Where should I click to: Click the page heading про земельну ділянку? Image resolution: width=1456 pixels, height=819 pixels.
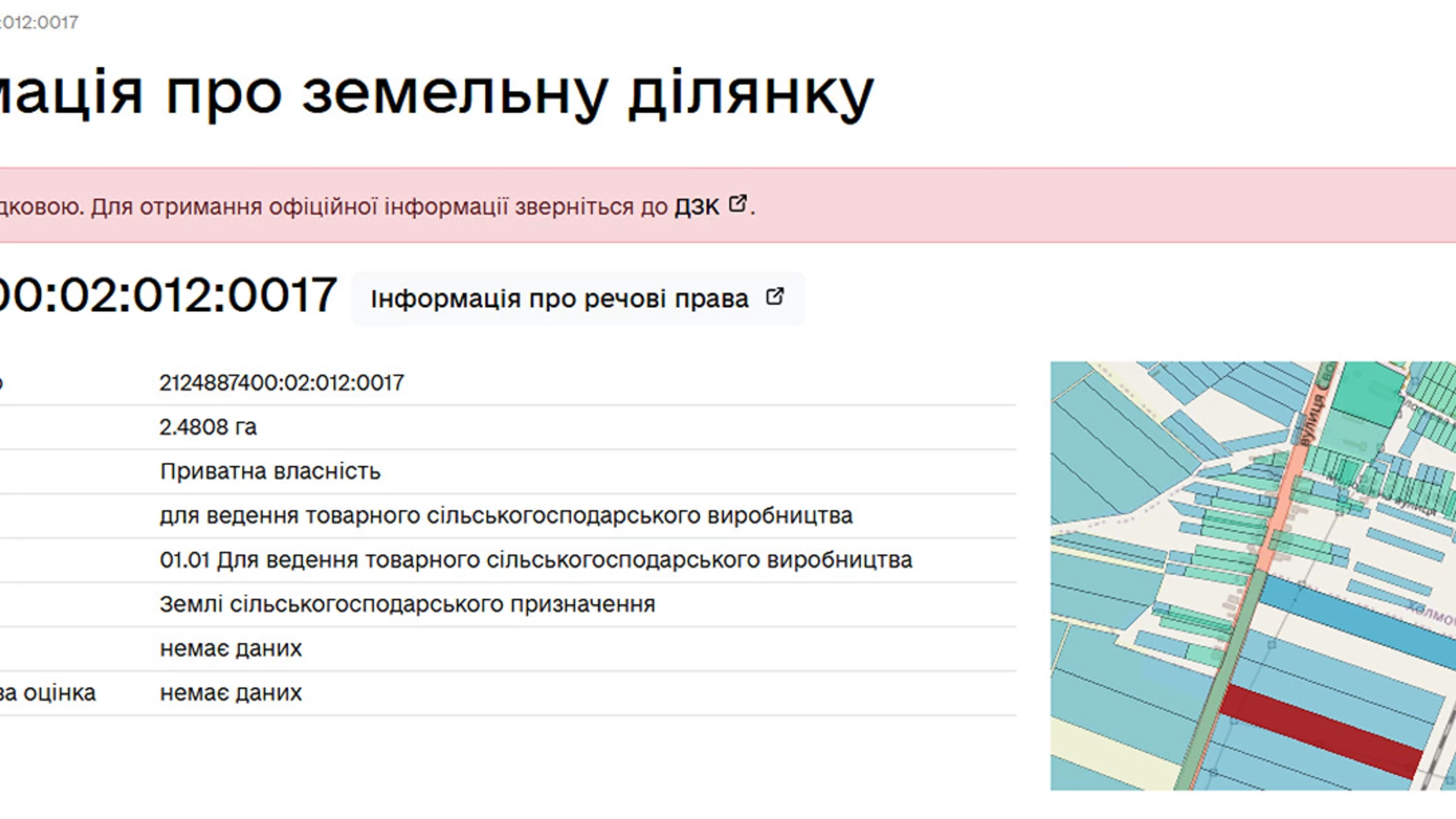tap(519, 93)
